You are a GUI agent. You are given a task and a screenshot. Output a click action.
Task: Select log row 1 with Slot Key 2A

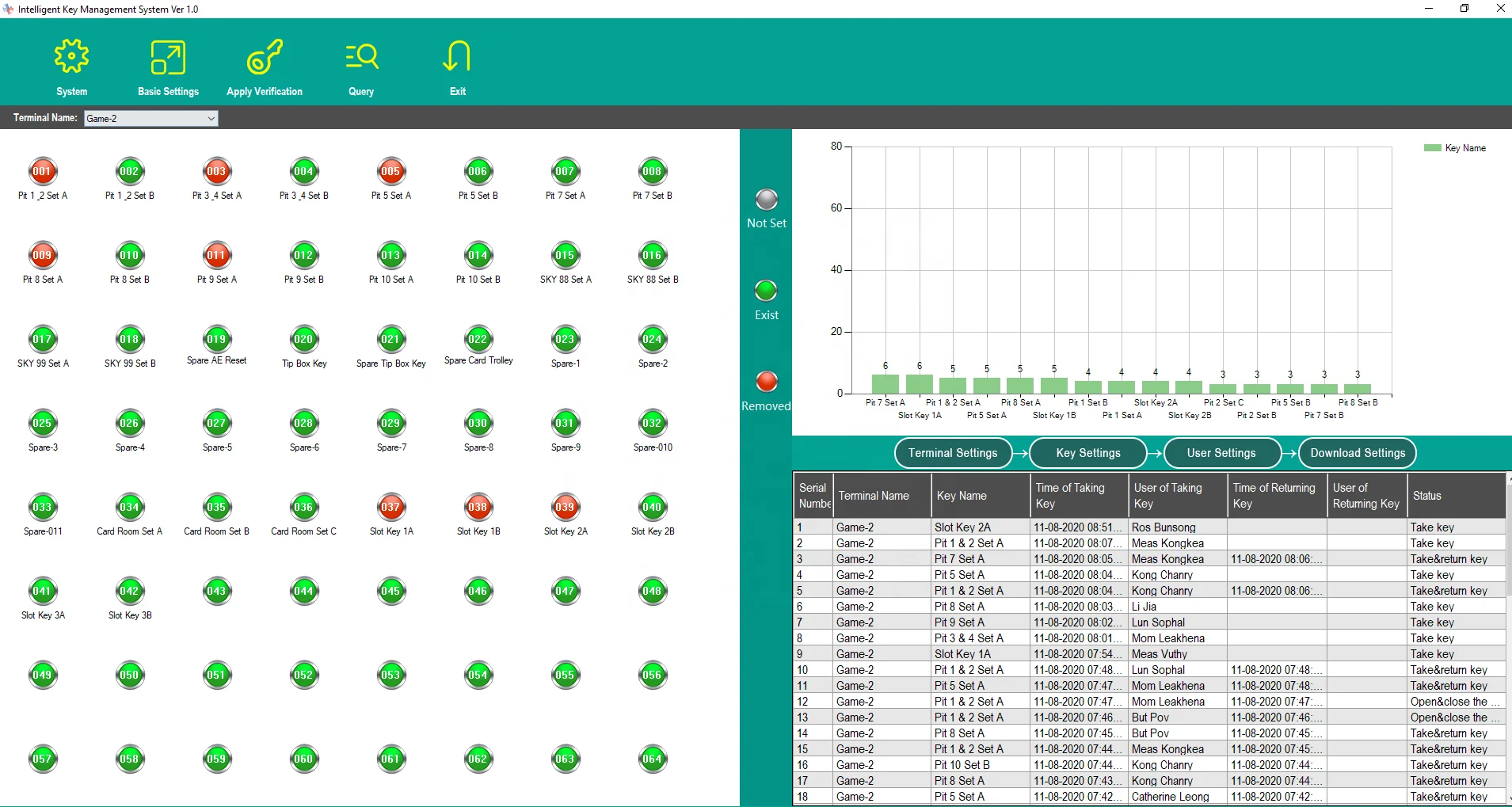[962, 527]
